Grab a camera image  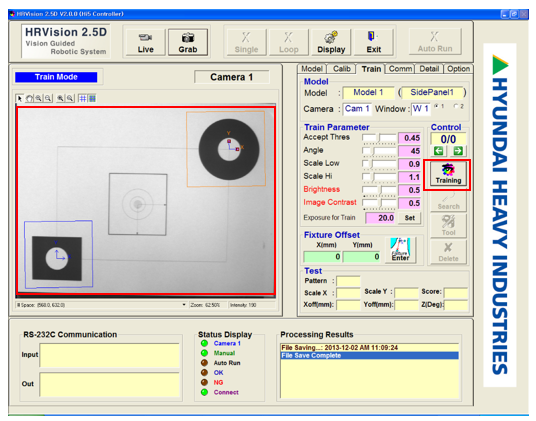pyautogui.click(x=188, y=43)
